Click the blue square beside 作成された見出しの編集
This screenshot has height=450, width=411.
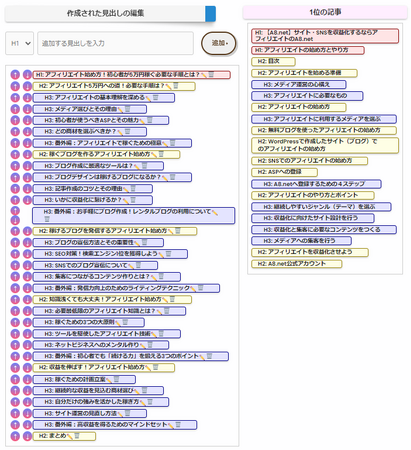point(210,13)
